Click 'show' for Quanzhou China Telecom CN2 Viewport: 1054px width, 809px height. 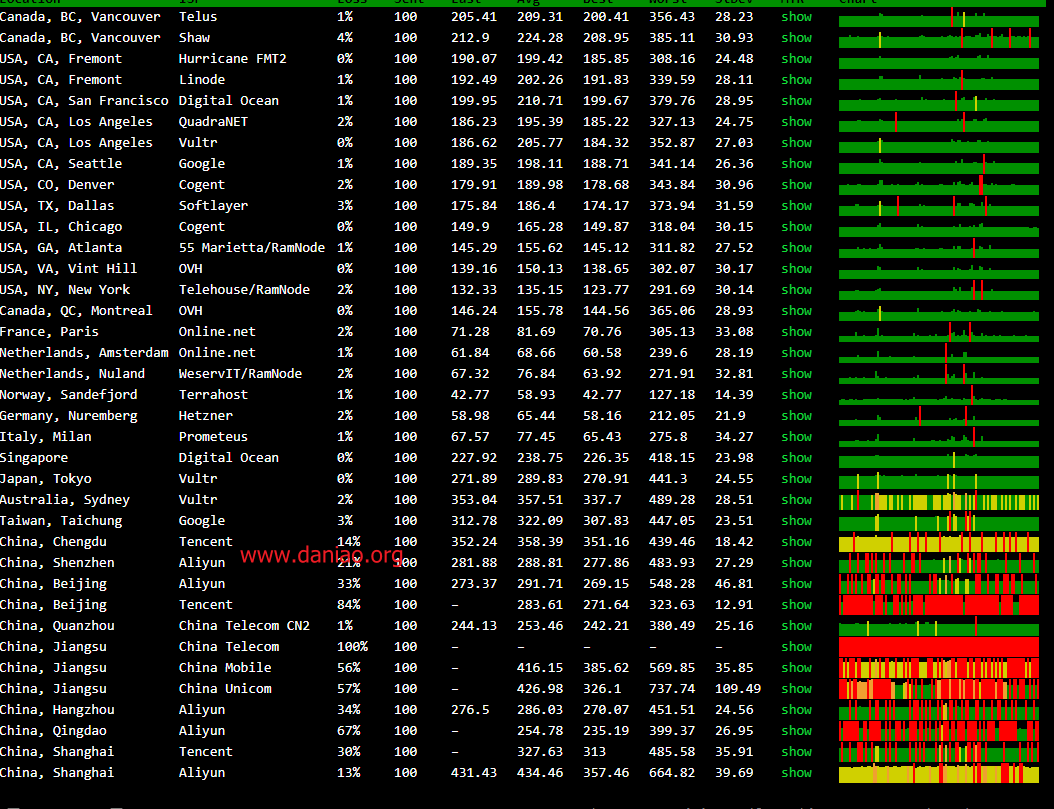point(797,626)
